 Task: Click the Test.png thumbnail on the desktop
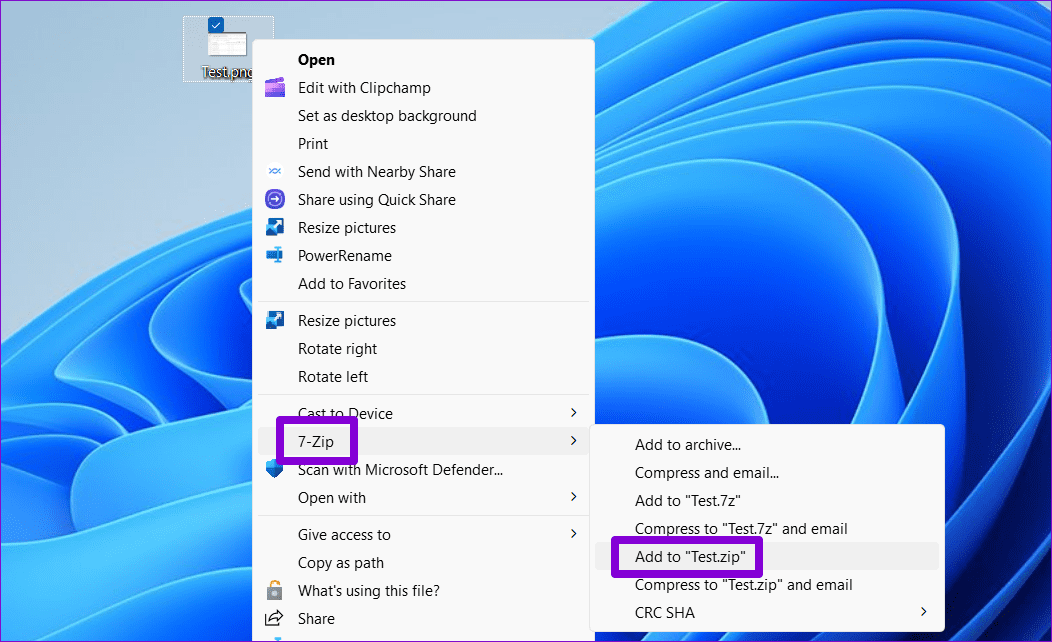tap(228, 44)
